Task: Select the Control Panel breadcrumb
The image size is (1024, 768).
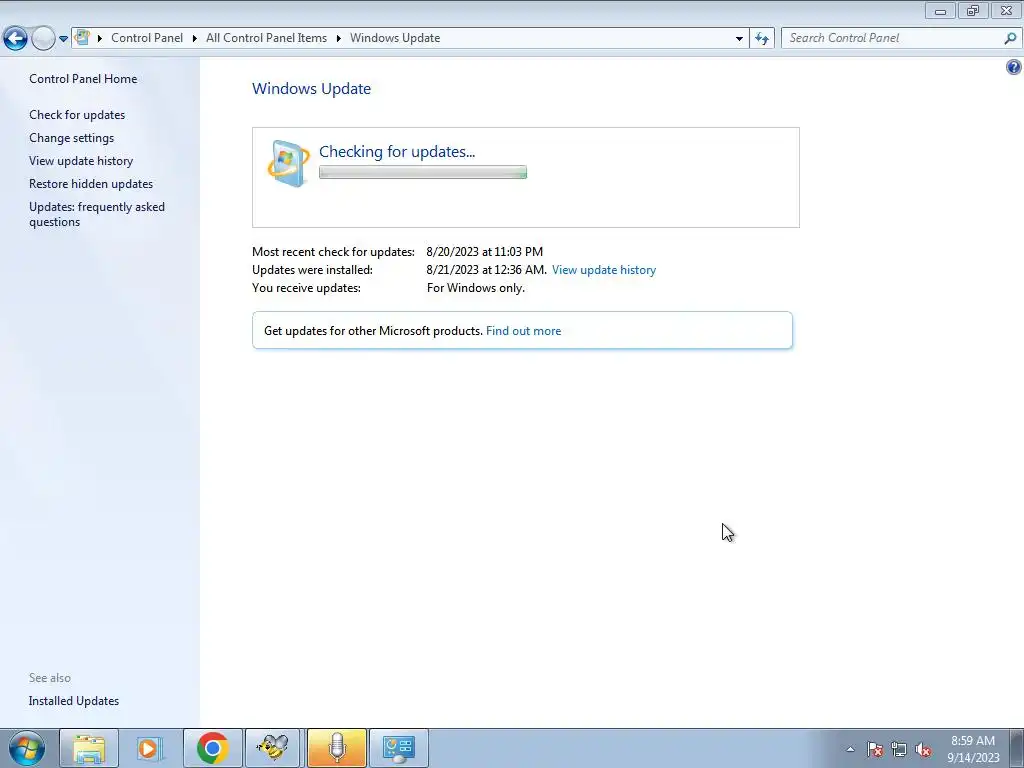Action: (147, 38)
